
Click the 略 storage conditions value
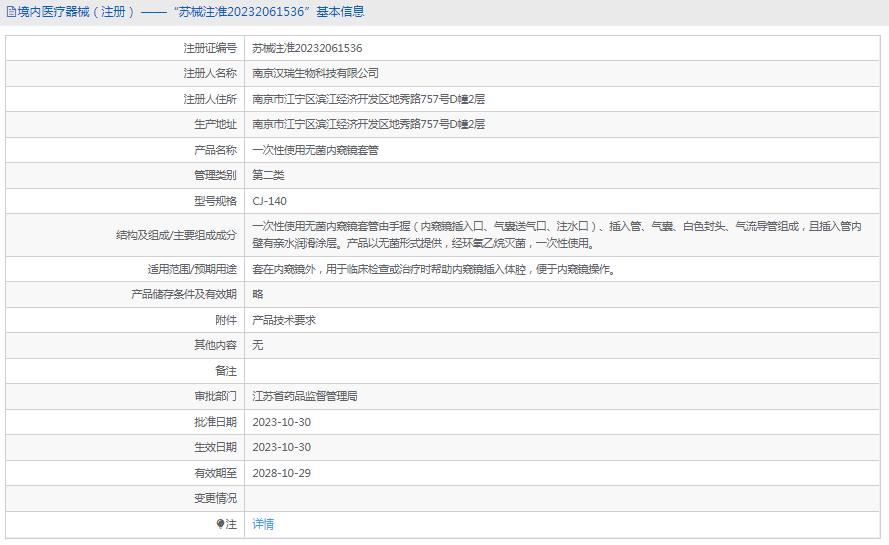[258, 294]
